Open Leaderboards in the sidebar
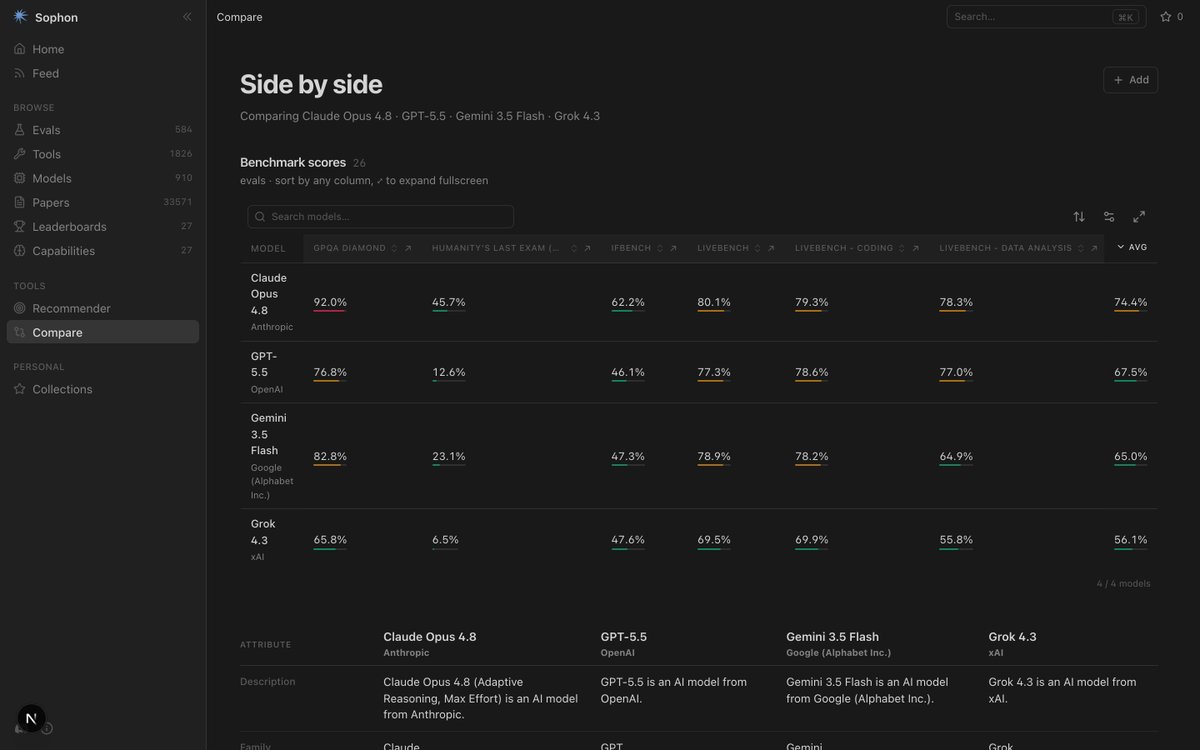Image resolution: width=1200 pixels, height=750 pixels. (103, 226)
